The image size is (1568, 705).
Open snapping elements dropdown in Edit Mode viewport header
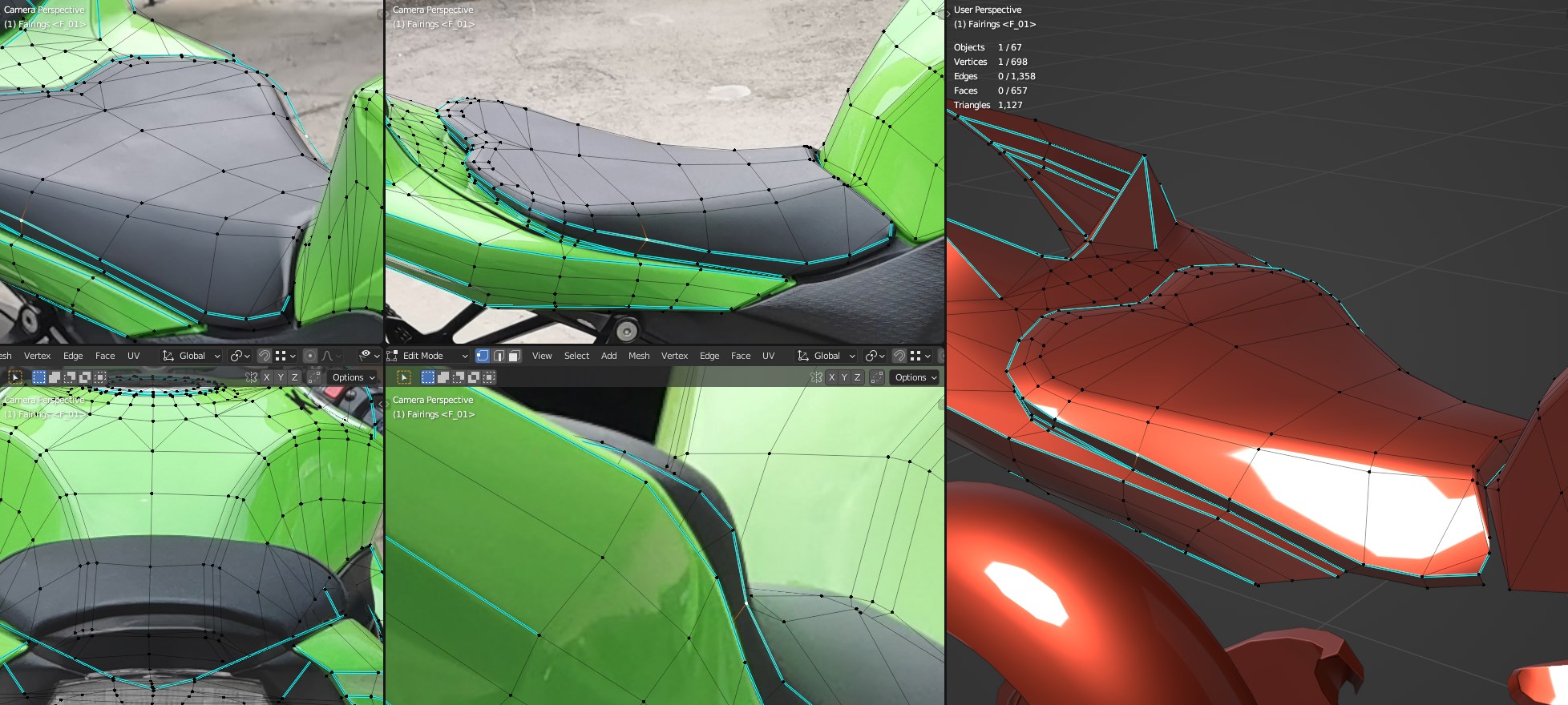point(920,356)
